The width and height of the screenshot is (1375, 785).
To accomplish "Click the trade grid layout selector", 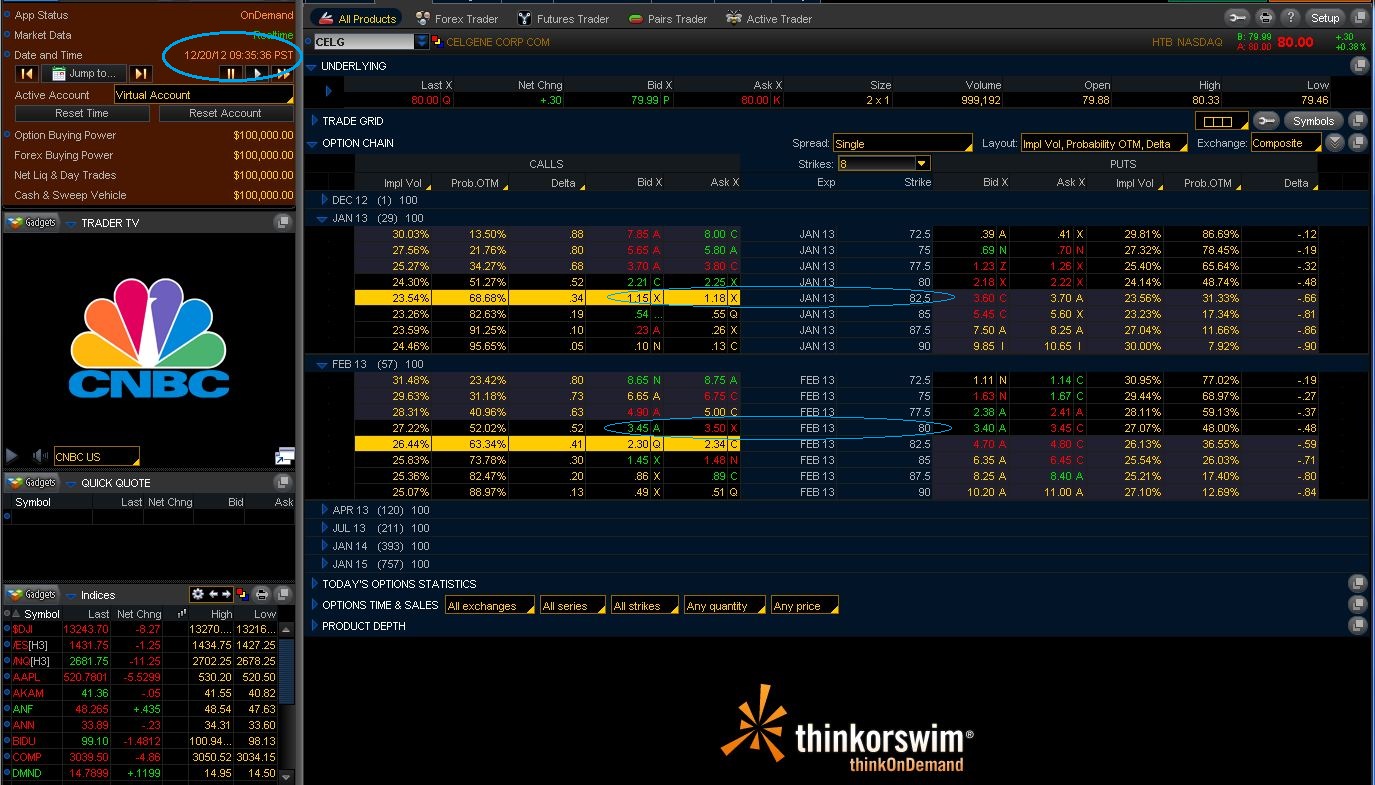I will 1221,121.
